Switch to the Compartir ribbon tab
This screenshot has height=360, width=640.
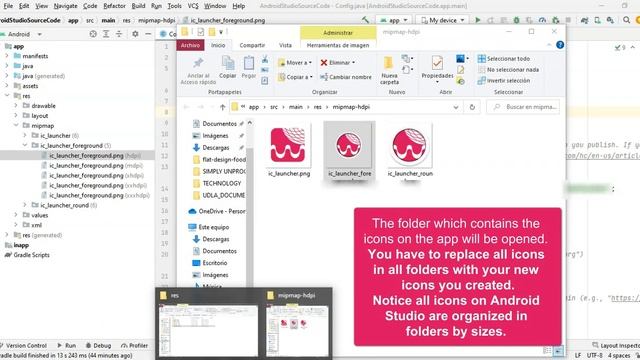tap(252, 45)
